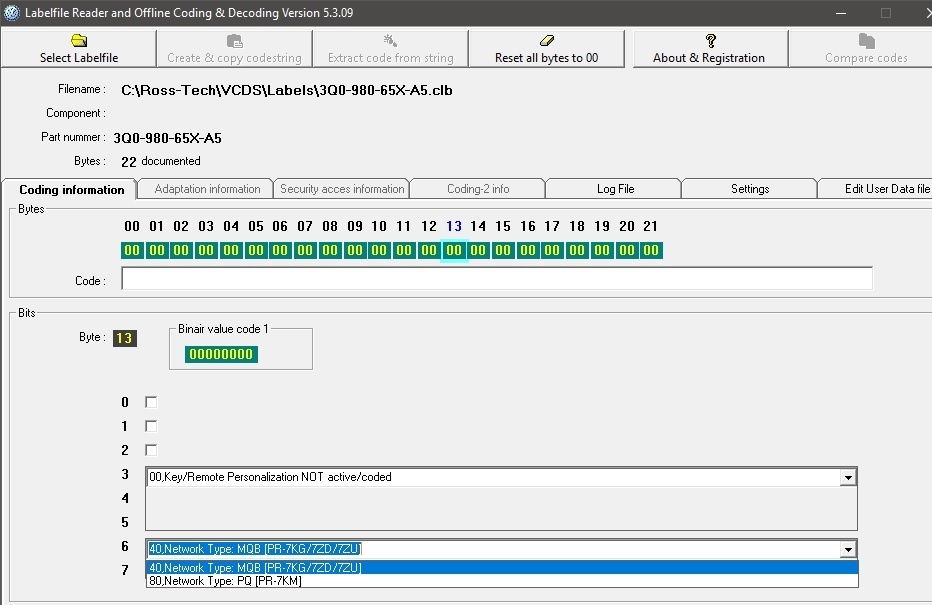Click the VW app logo in title bar
This screenshot has width=932, height=605.
pyautogui.click(x=12, y=12)
